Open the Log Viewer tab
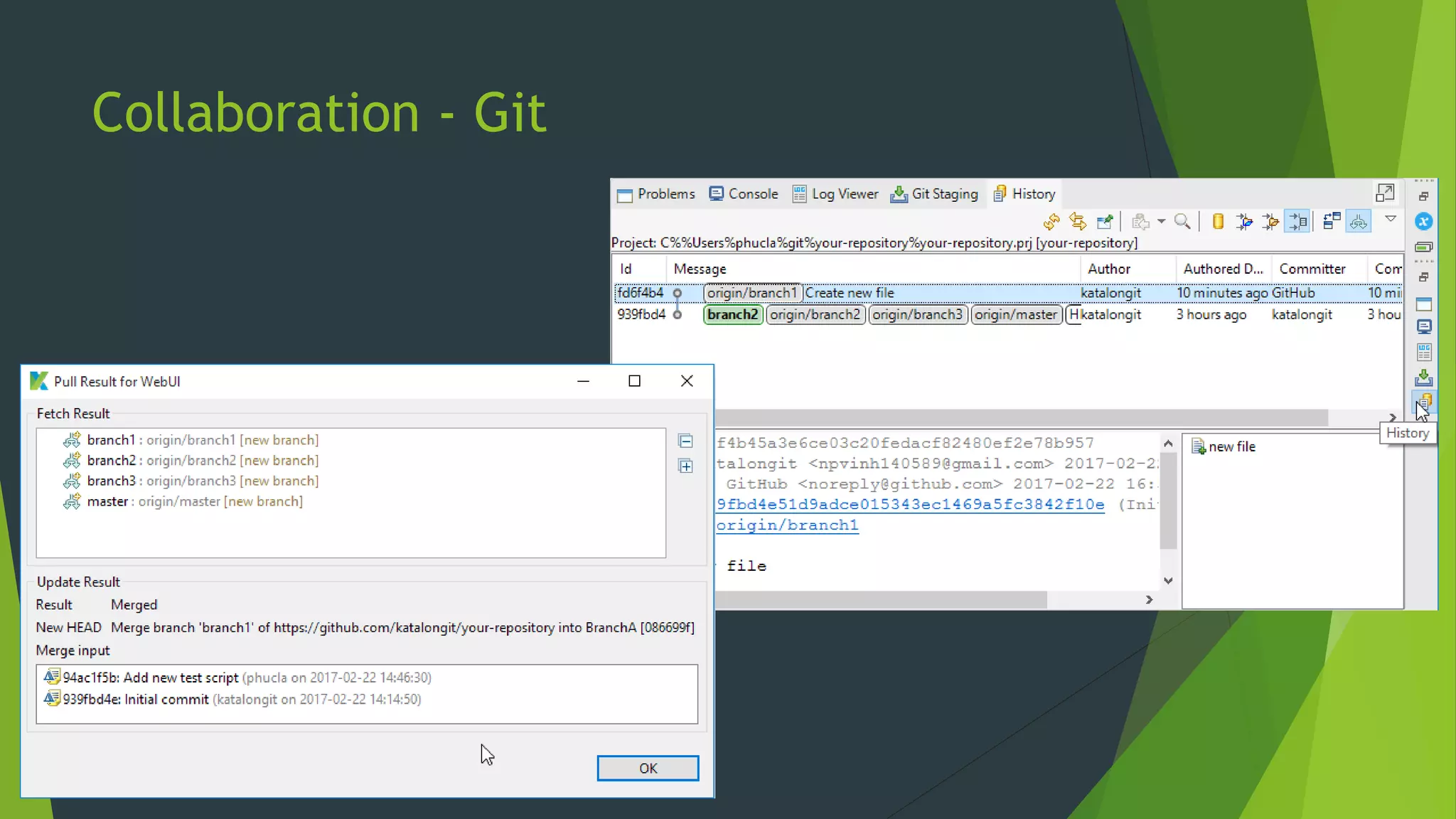Image resolution: width=1456 pixels, height=819 pixels. (835, 194)
